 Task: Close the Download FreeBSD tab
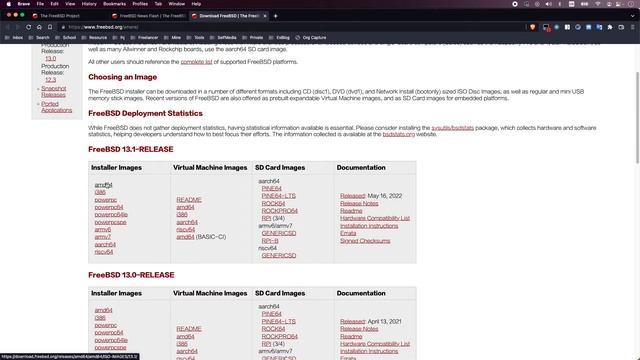pos(265,16)
